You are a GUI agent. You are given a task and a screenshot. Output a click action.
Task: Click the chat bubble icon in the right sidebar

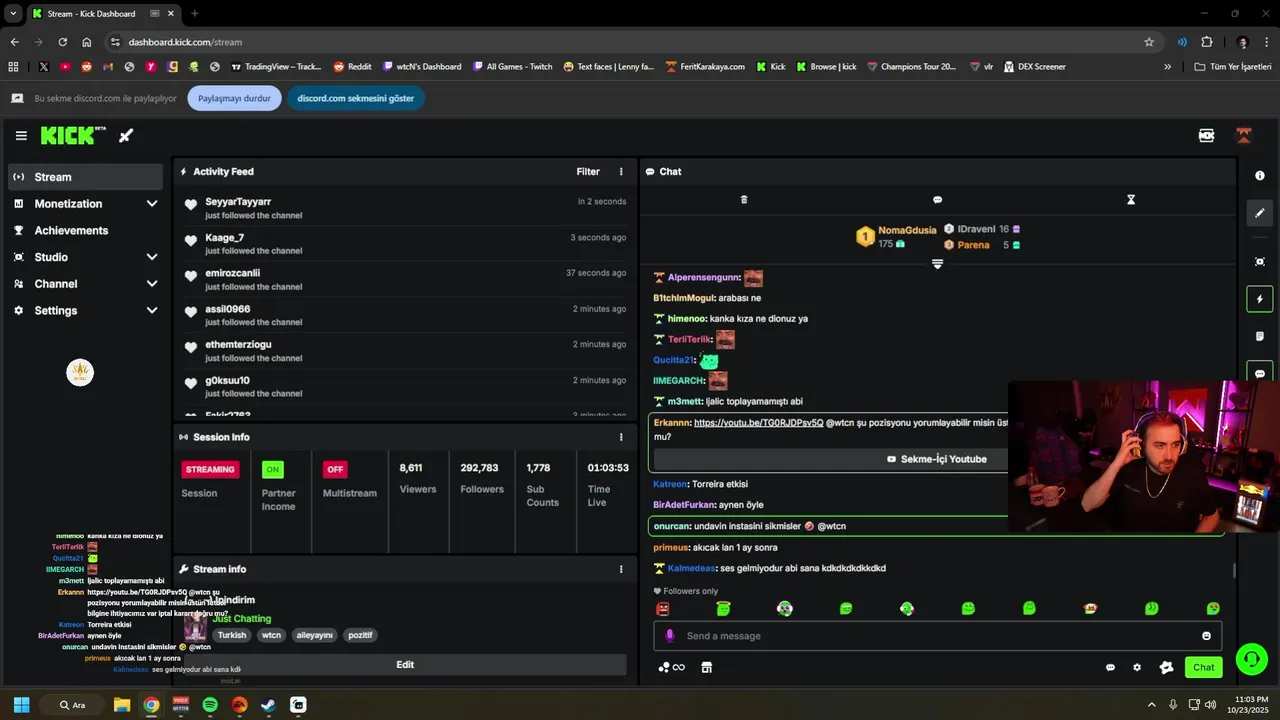[x=1260, y=373]
